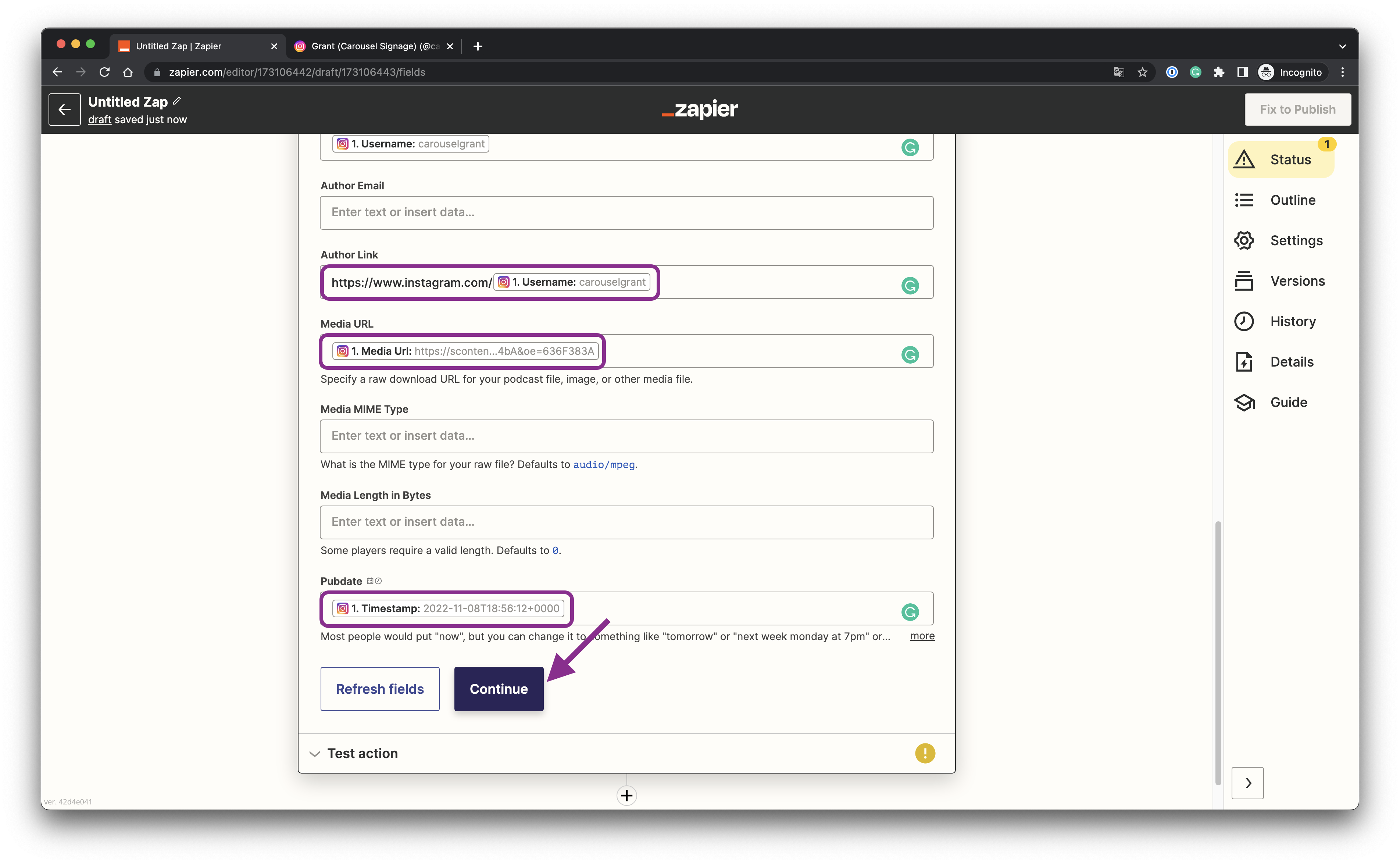This screenshot has width=1400, height=864.
Task: Switch to the Grant (Carousel Signage) Instagram tab
Action: pos(374,46)
